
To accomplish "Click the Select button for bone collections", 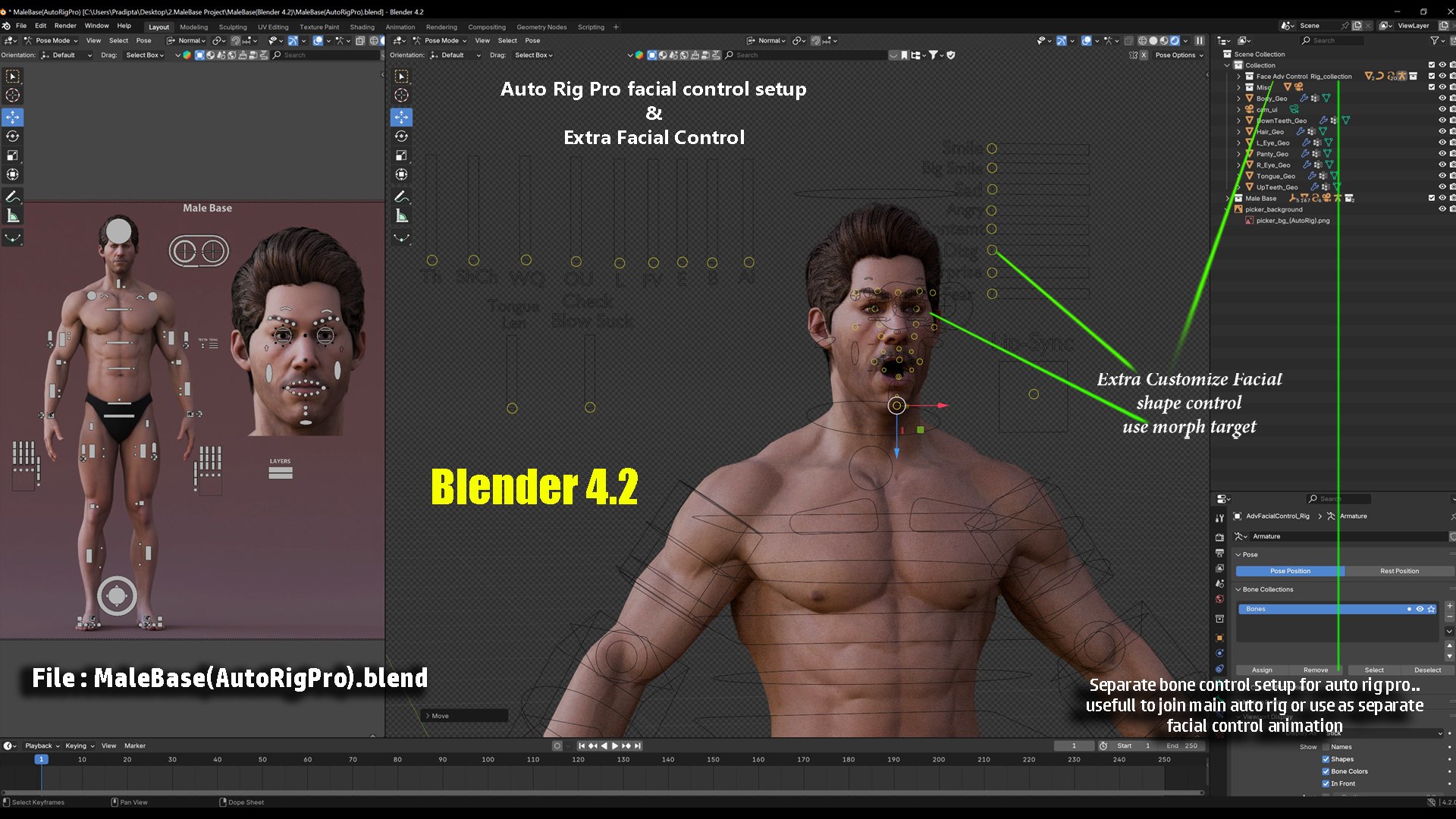I will tap(1374, 670).
